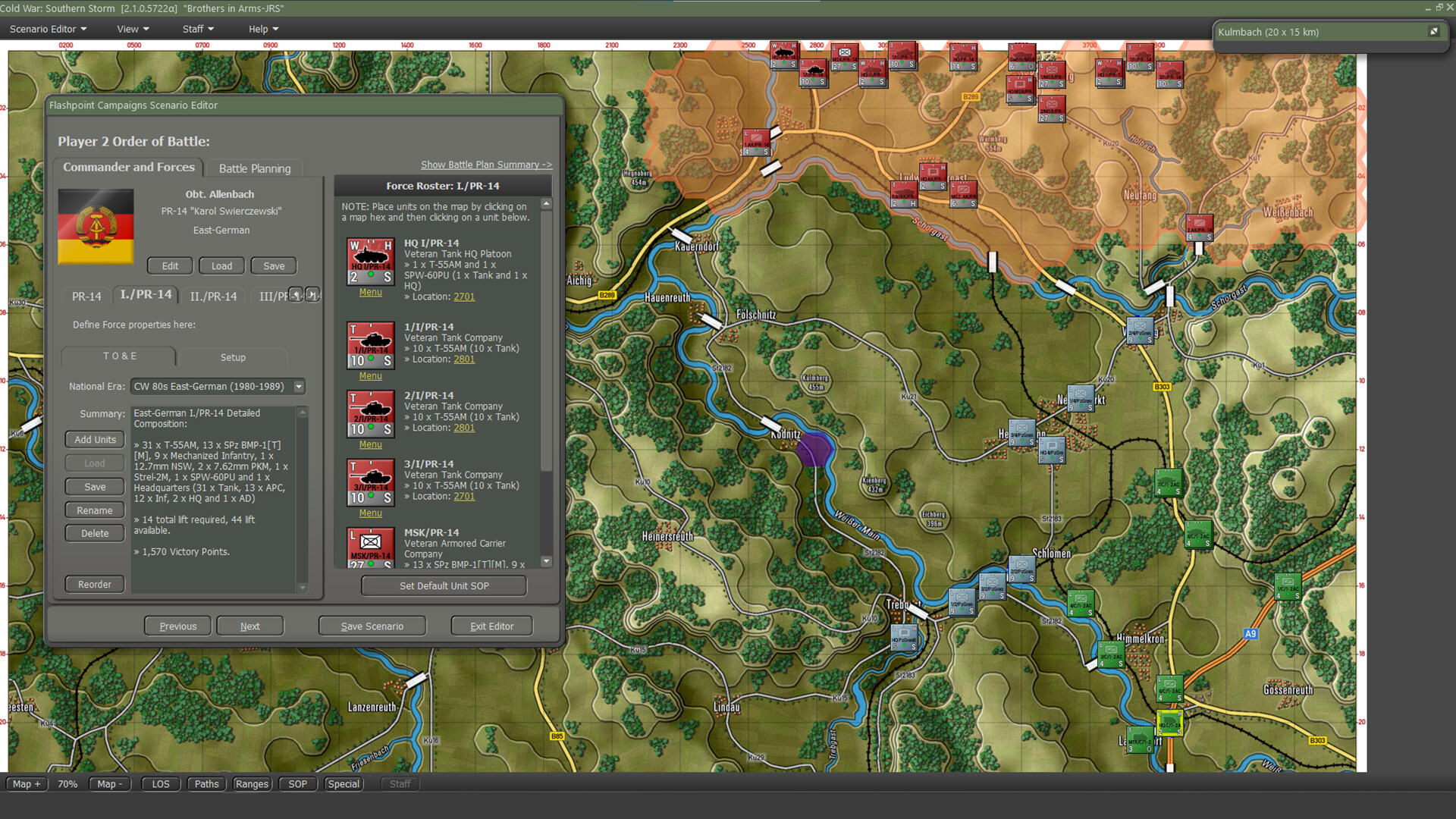This screenshot has height=819, width=1456.
Task: Select the 2/I/PR-14 unit counter icon
Action: coord(371,413)
